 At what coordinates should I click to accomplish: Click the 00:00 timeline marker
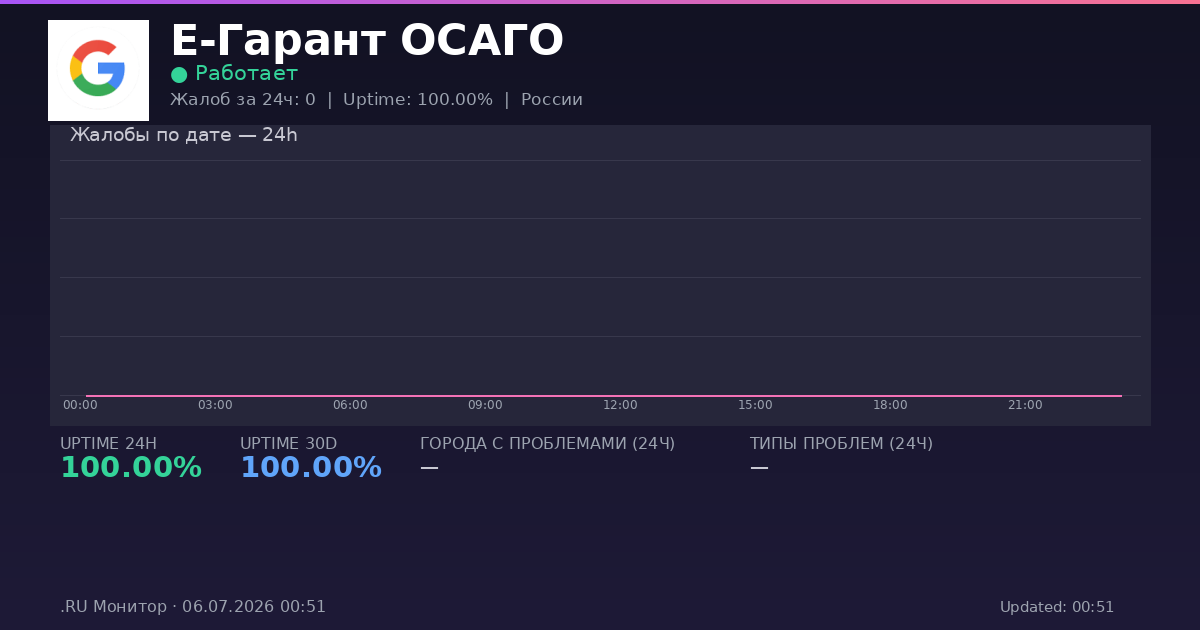click(80, 405)
